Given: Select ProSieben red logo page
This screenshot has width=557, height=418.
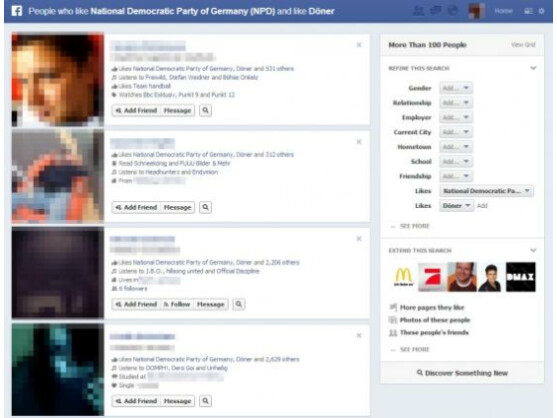Looking at the screenshot, I should click(432, 277).
